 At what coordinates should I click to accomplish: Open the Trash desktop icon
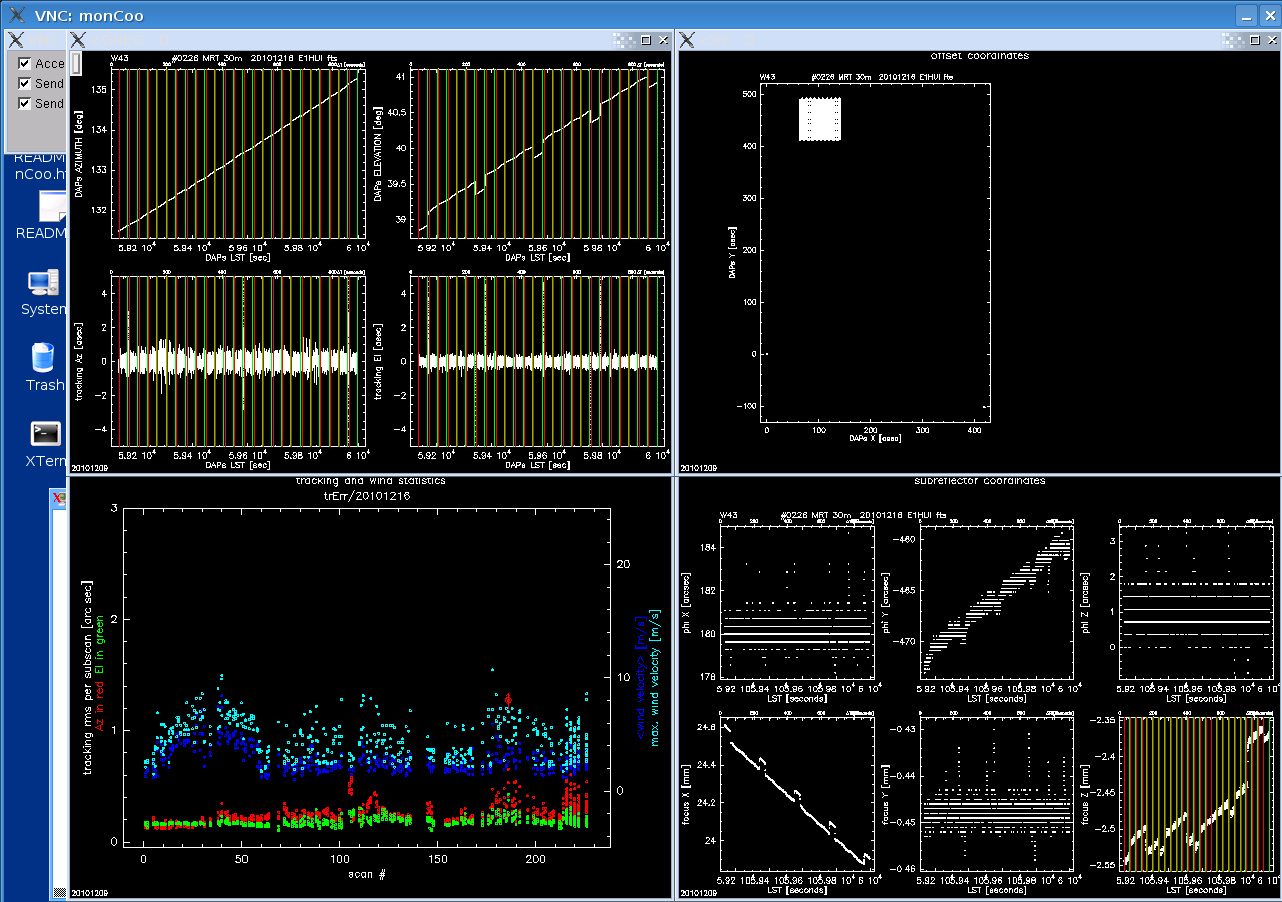tap(43, 359)
